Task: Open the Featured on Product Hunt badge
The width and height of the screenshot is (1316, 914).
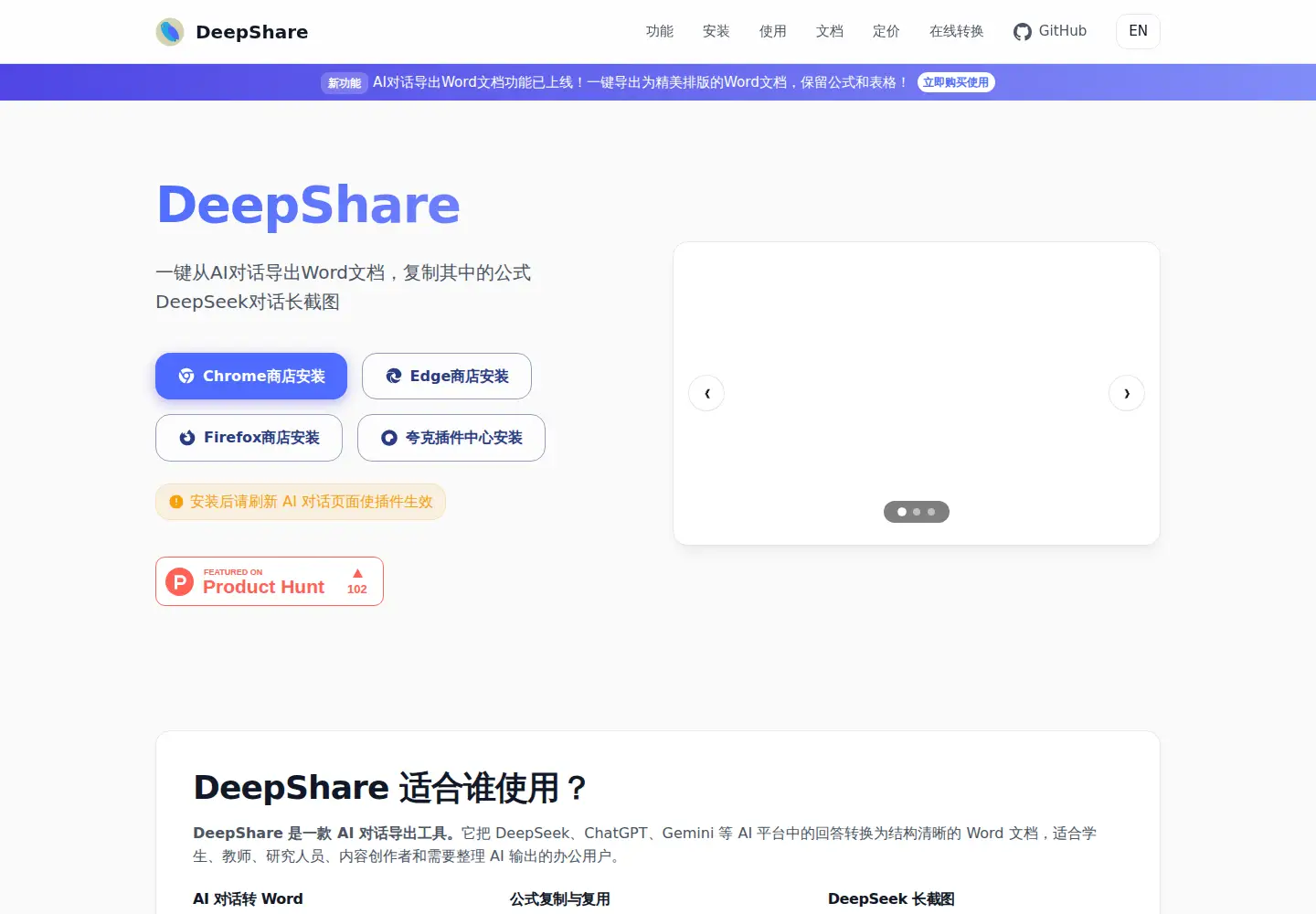Action: [270, 581]
